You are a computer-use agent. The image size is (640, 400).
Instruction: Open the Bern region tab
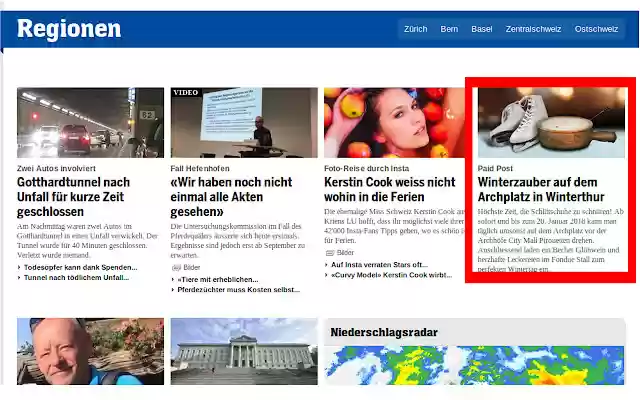tap(449, 29)
